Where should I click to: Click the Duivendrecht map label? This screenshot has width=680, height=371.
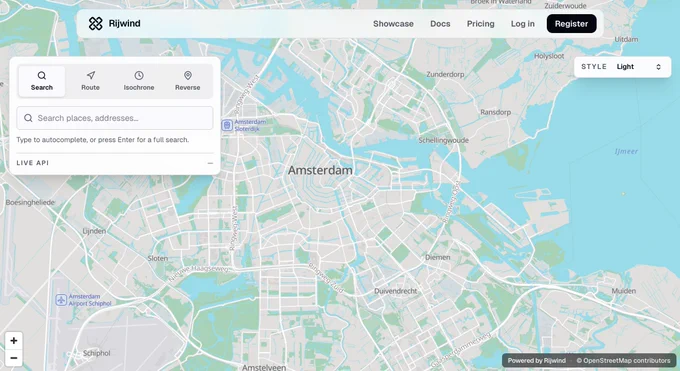(396, 291)
